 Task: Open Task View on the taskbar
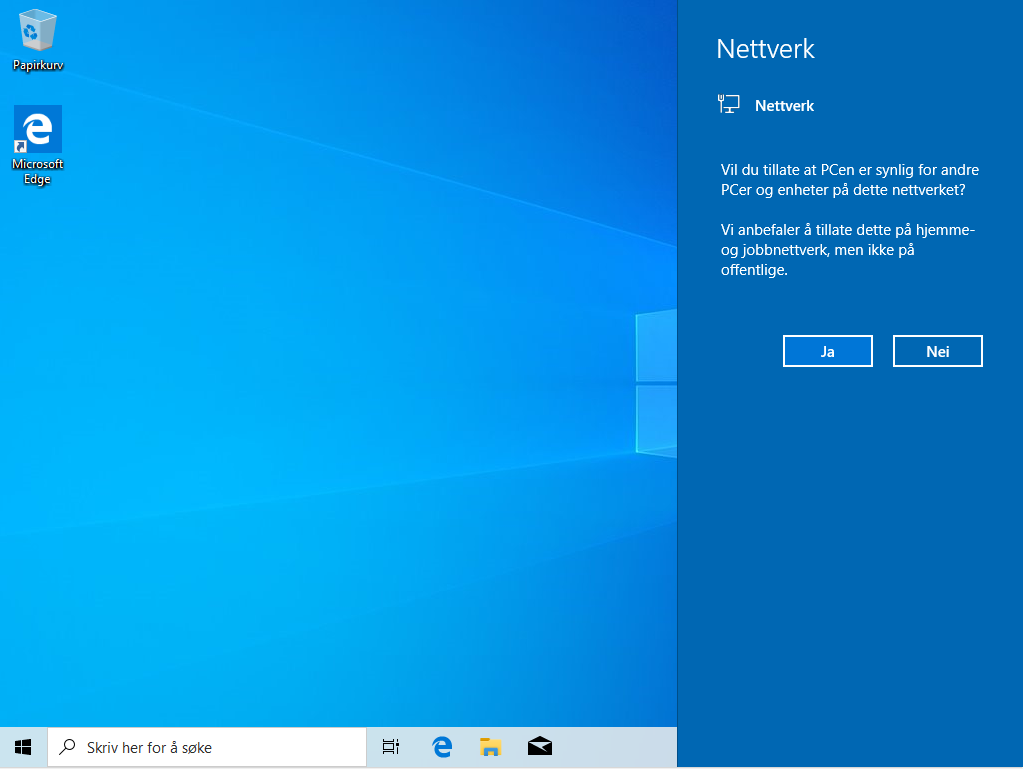click(x=390, y=747)
